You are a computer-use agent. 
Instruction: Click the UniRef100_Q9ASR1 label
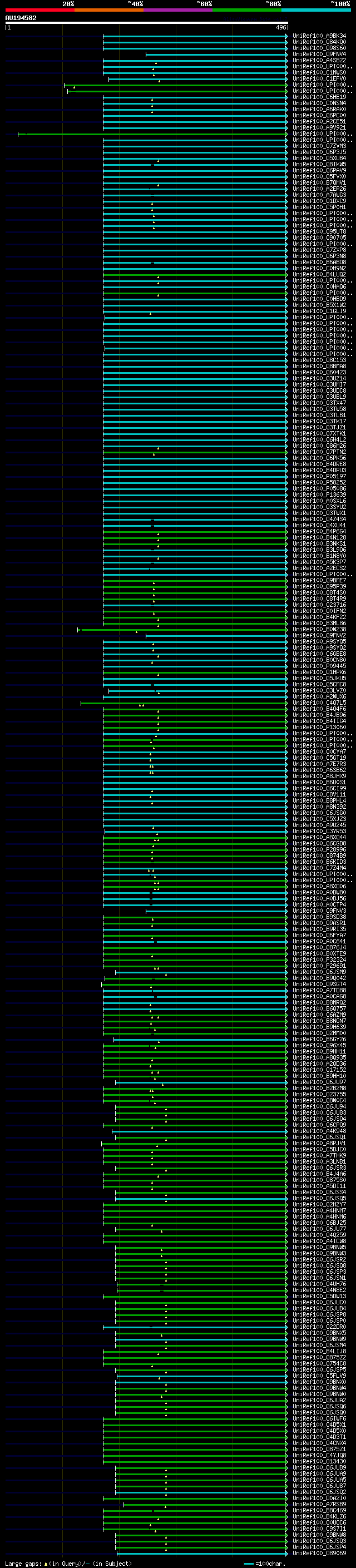pyautogui.click(x=319, y=923)
